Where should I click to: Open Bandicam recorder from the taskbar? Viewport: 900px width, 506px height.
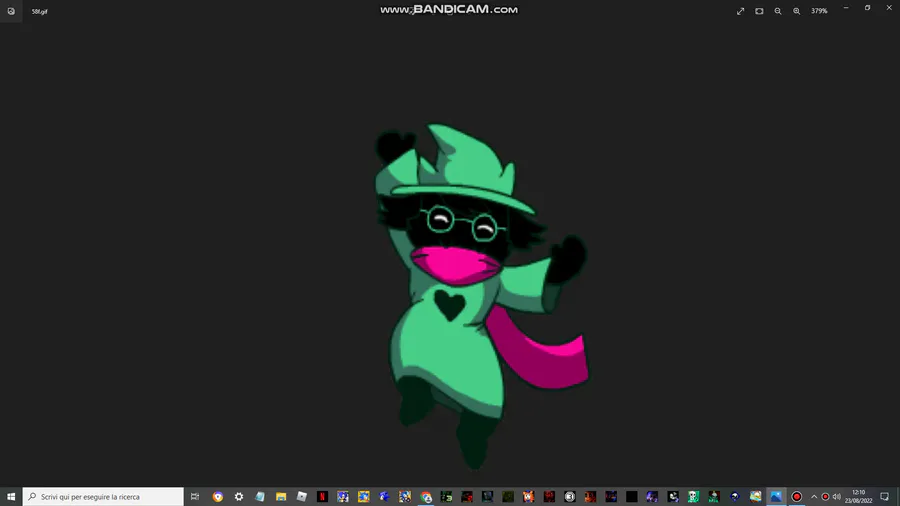[797, 497]
